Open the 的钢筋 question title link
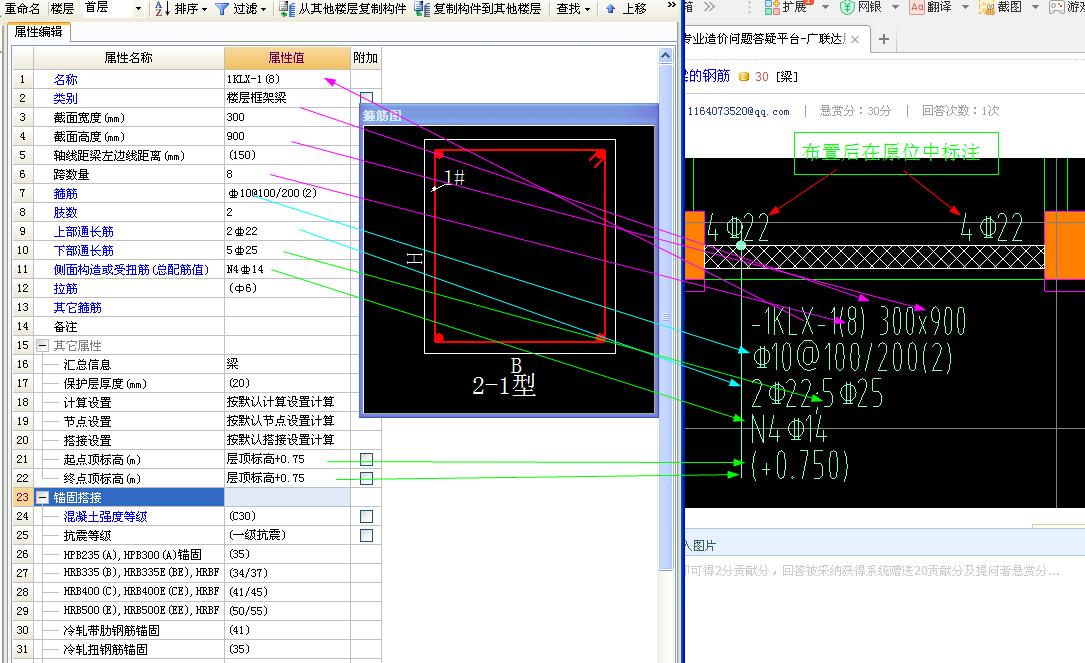Screen dimensions: 1085x663 [706, 76]
